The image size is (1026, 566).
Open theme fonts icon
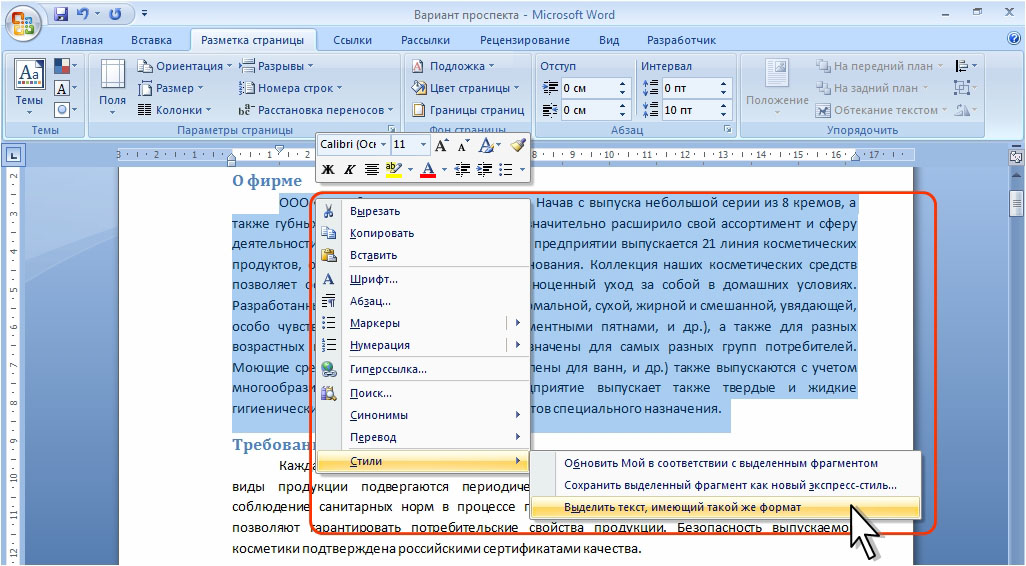point(65,88)
